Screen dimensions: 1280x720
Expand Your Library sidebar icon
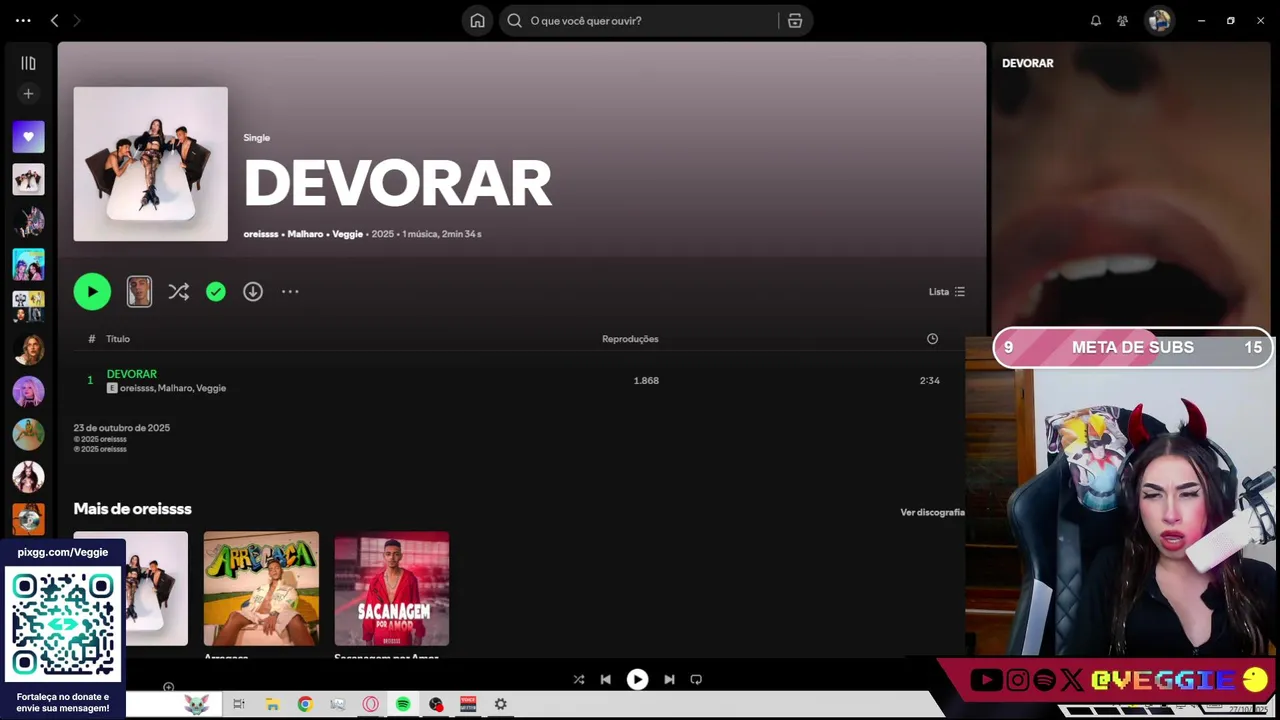[28, 63]
